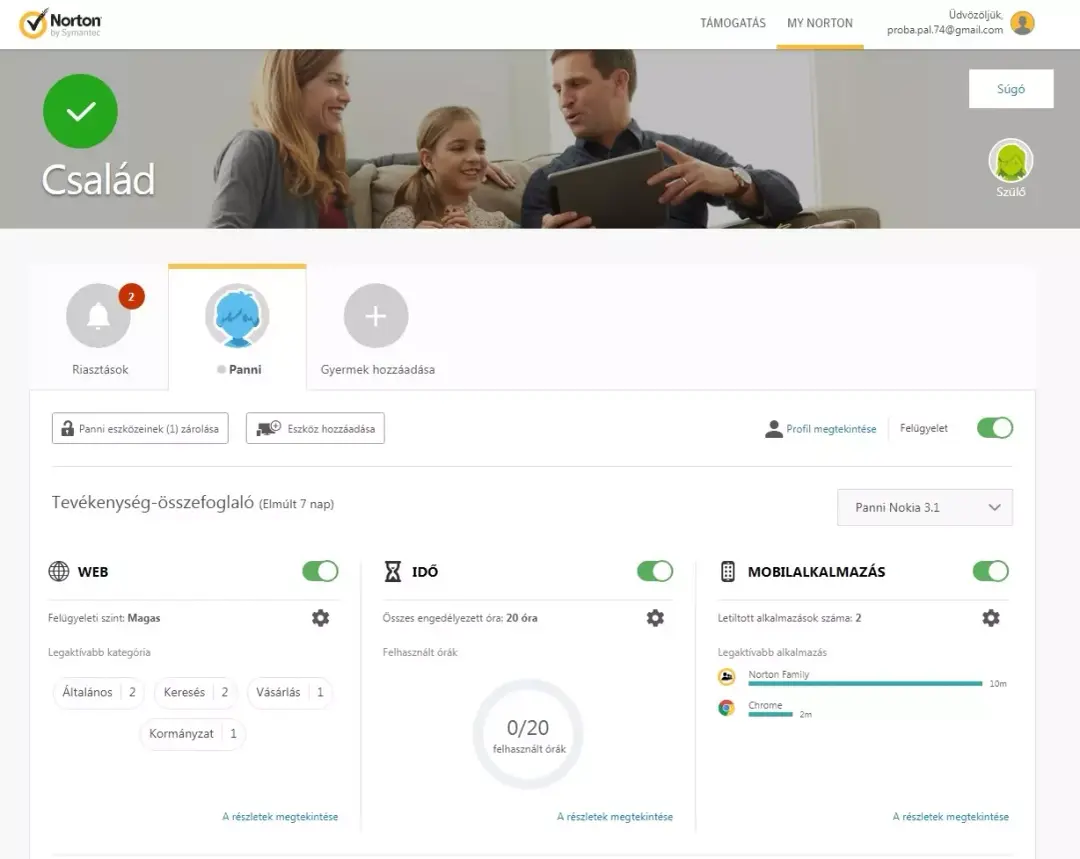
Task: Turn off the IDŐ time toggle
Action: (655, 571)
